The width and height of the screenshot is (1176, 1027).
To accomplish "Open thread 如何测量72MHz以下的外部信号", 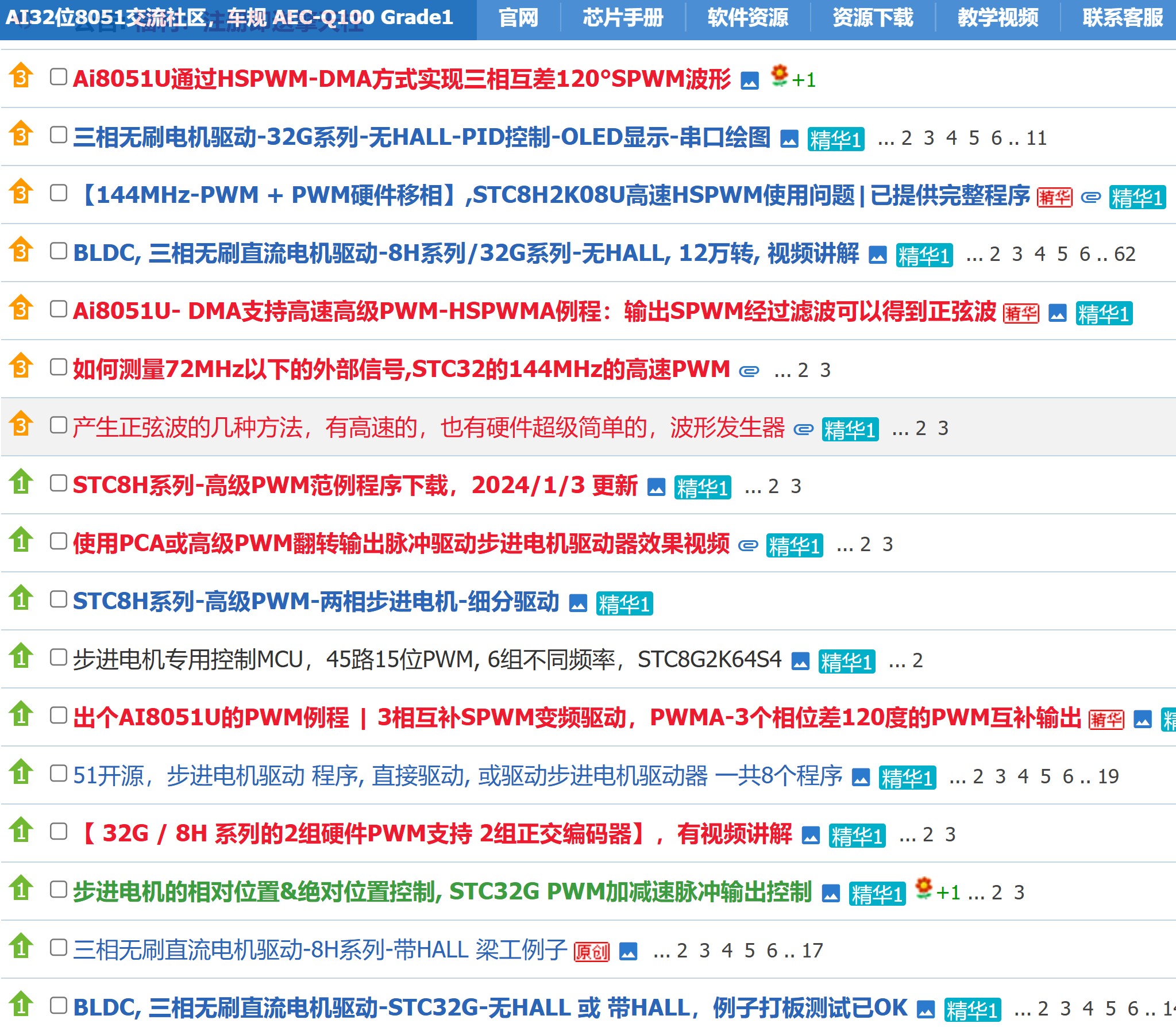I will click(401, 369).
